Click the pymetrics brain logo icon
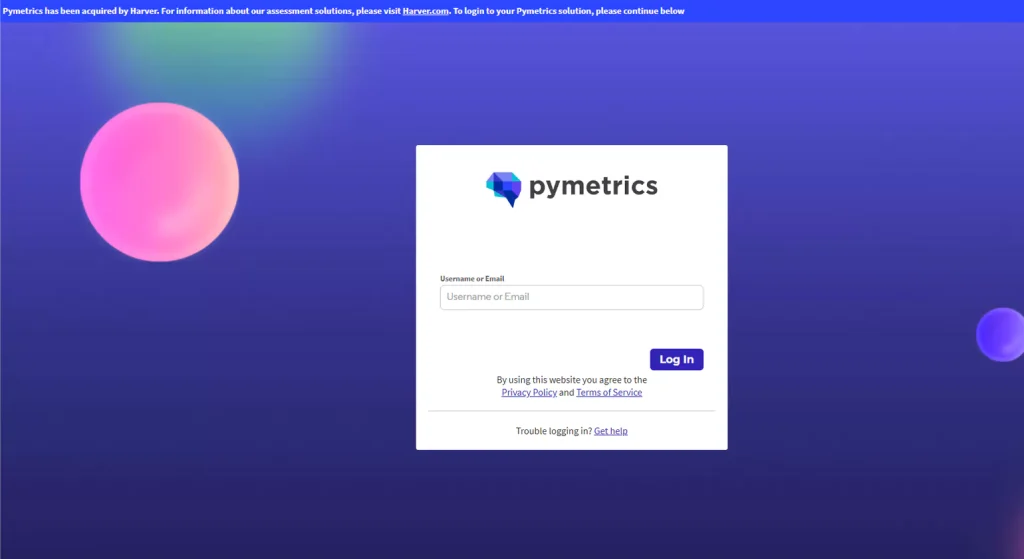This screenshot has width=1024, height=559. [x=504, y=189]
